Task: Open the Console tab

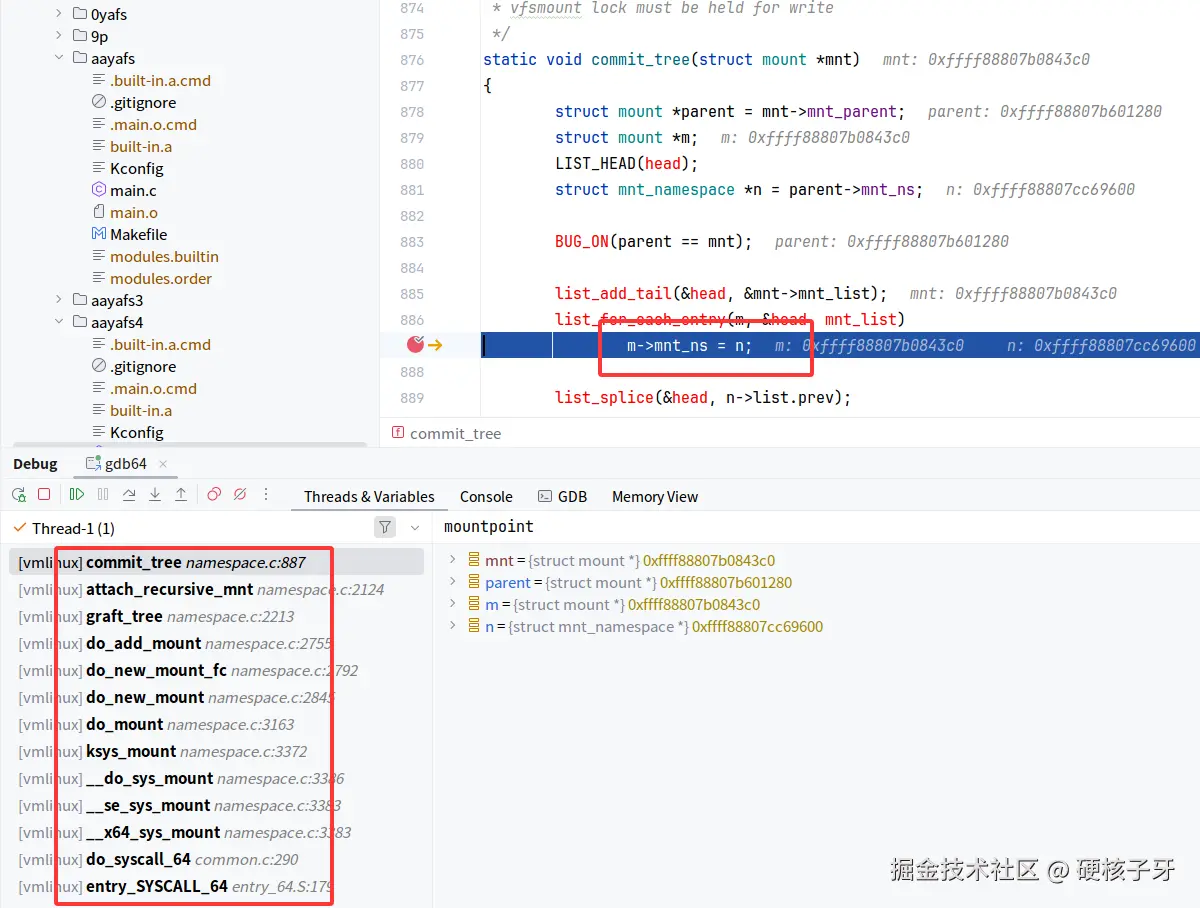Action: click(486, 496)
